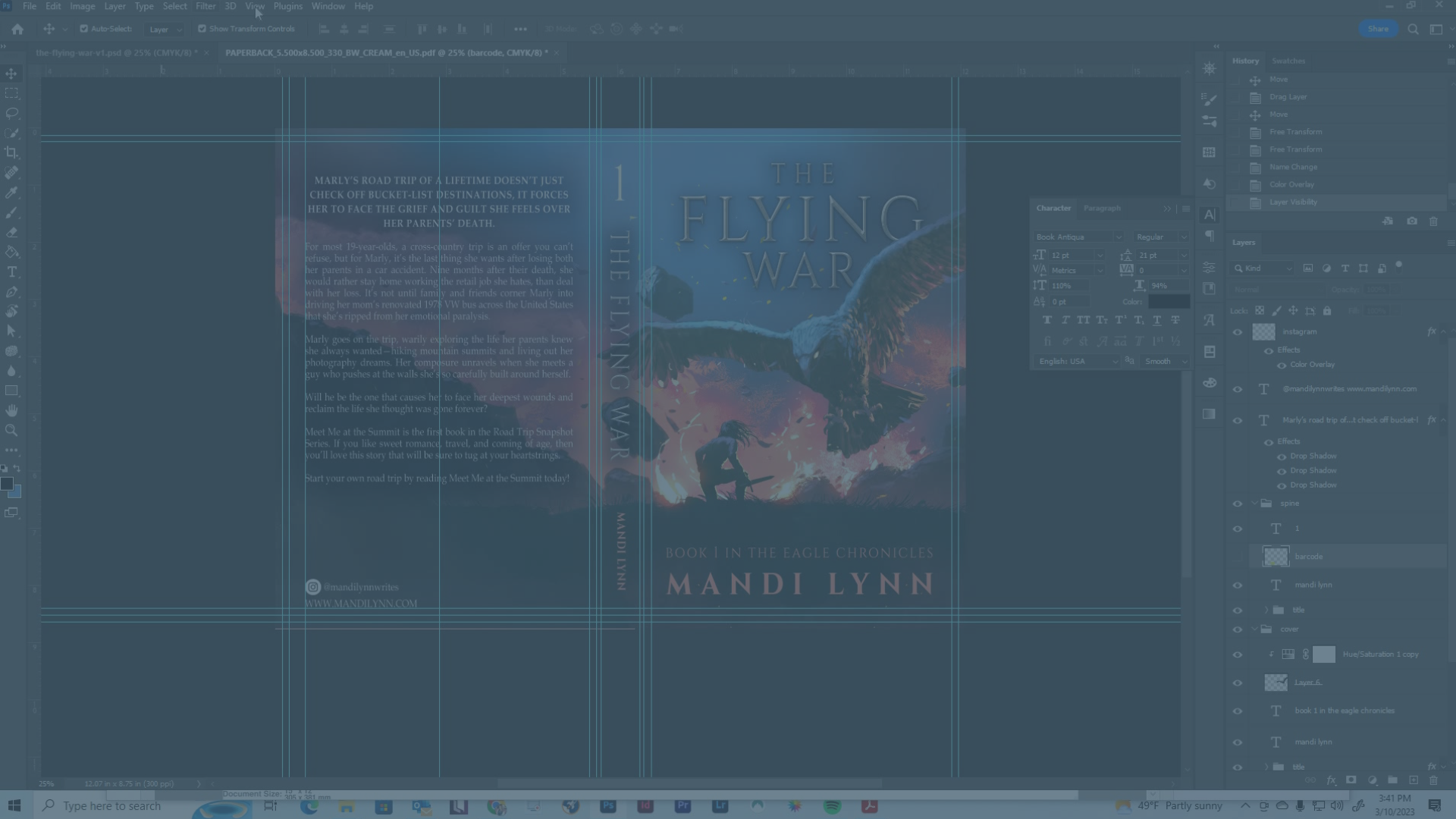The image size is (1456, 819).
Task: Open the Kind layer filter dropdown
Action: (1263, 268)
